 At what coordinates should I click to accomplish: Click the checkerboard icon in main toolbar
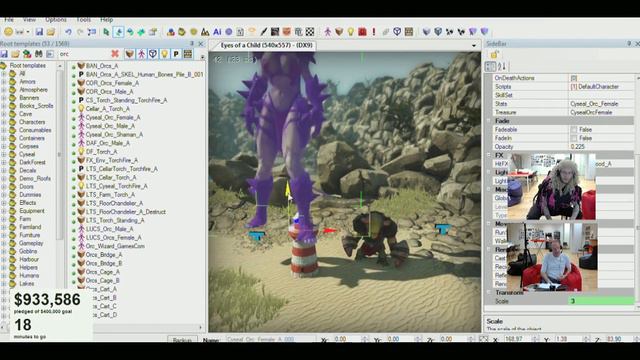310,32
